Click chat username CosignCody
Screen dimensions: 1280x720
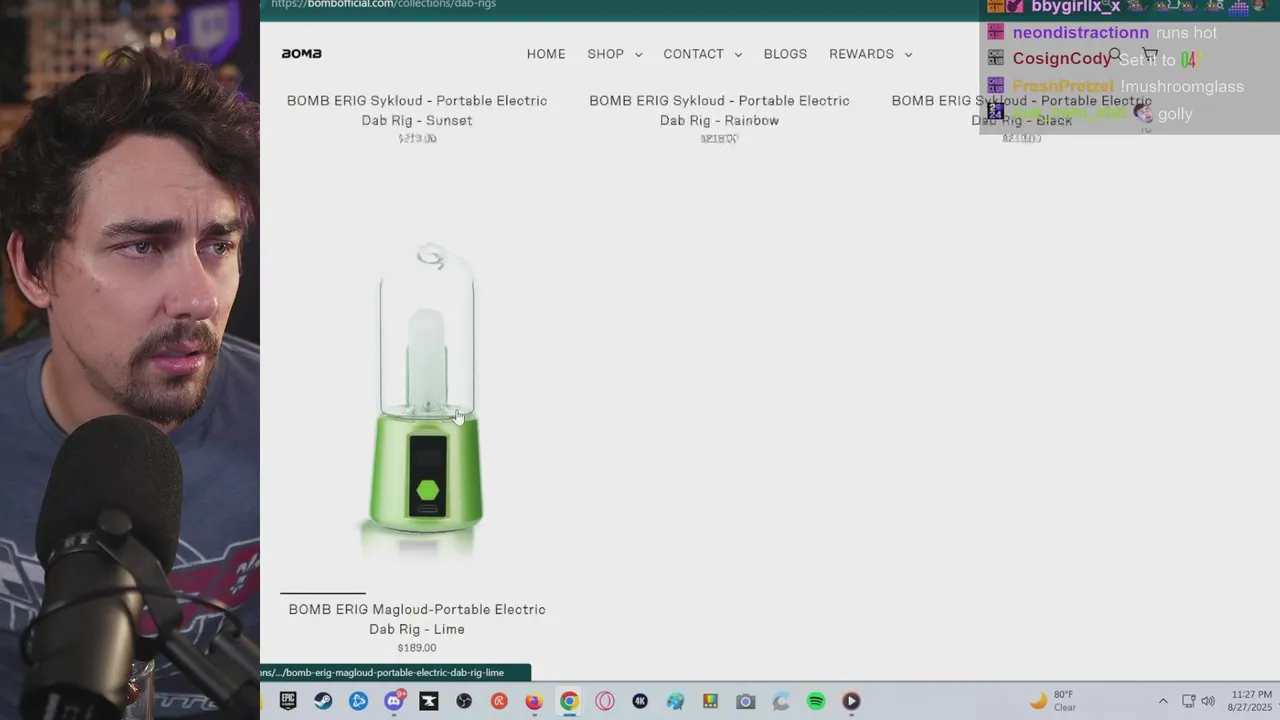click(x=1061, y=59)
